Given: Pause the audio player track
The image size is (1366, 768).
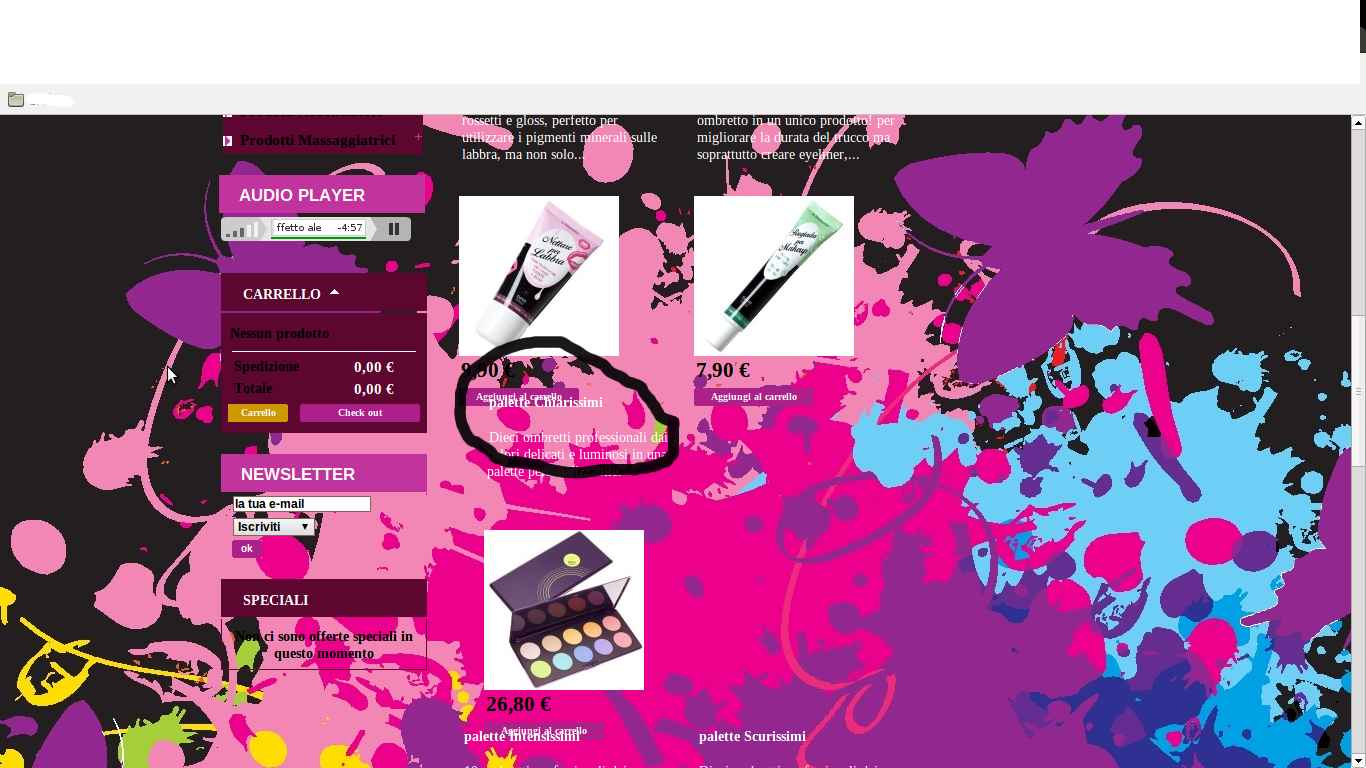Looking at the screenshot, I should tap(394, 229).
